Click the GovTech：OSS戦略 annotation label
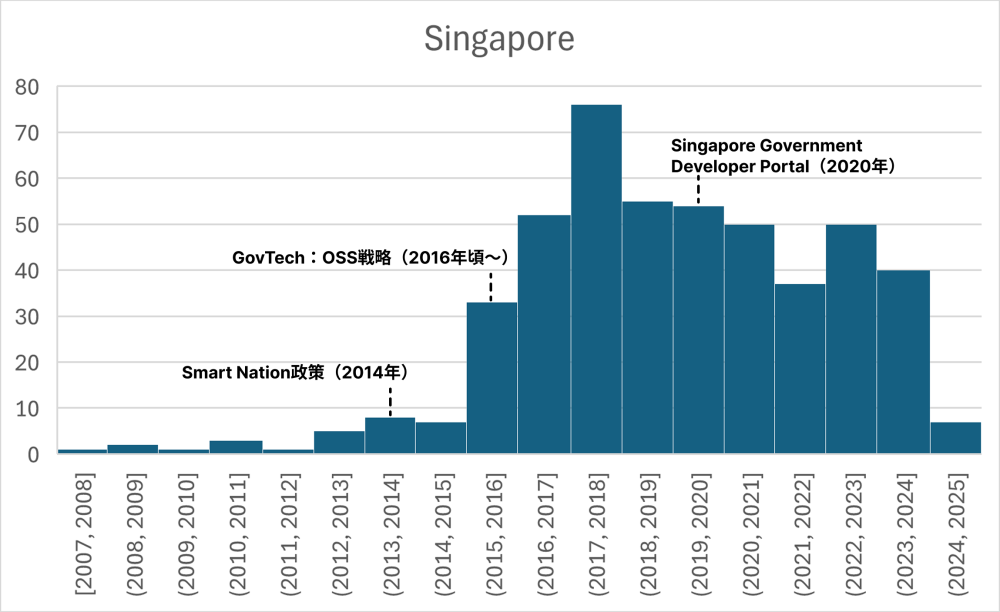Viewport: 1000px width, 612px height. coord(371,258)
